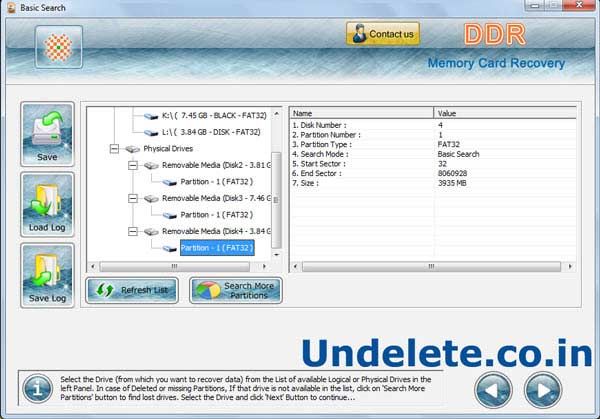Click the '7. Size :' row
Viewport: 600px width, 419px height.
click(433, 183)
